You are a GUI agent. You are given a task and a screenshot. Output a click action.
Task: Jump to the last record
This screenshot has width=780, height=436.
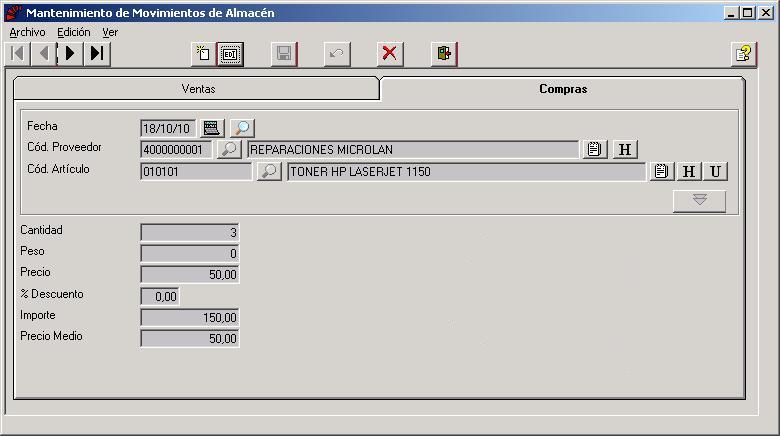(97, 53)
